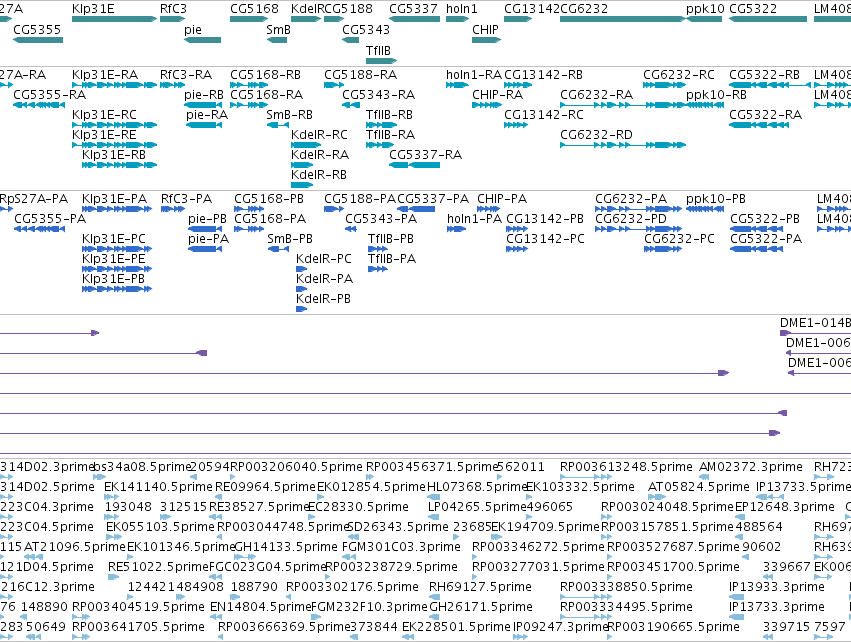
Task: Select the CG6232-RD transcript label
Action: click(596, 135)
